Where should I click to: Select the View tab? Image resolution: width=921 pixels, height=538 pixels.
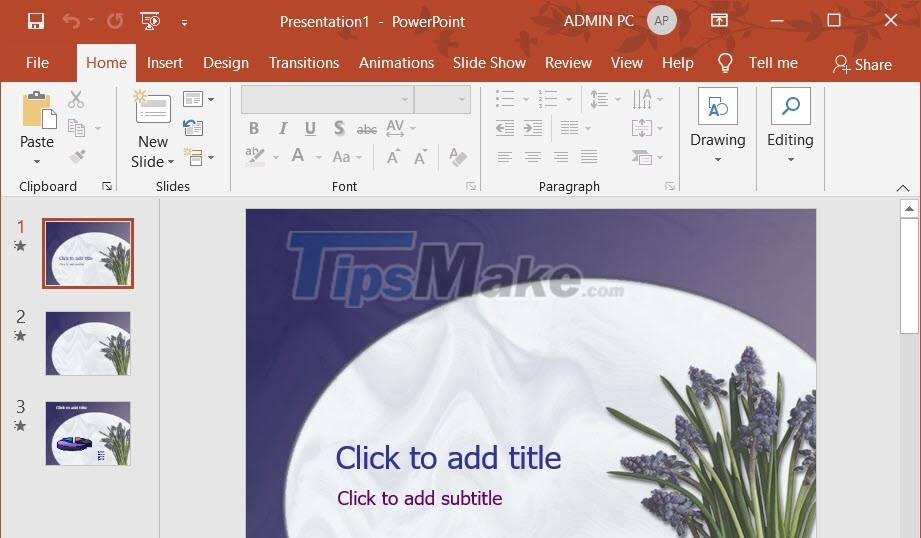point(627,63)
